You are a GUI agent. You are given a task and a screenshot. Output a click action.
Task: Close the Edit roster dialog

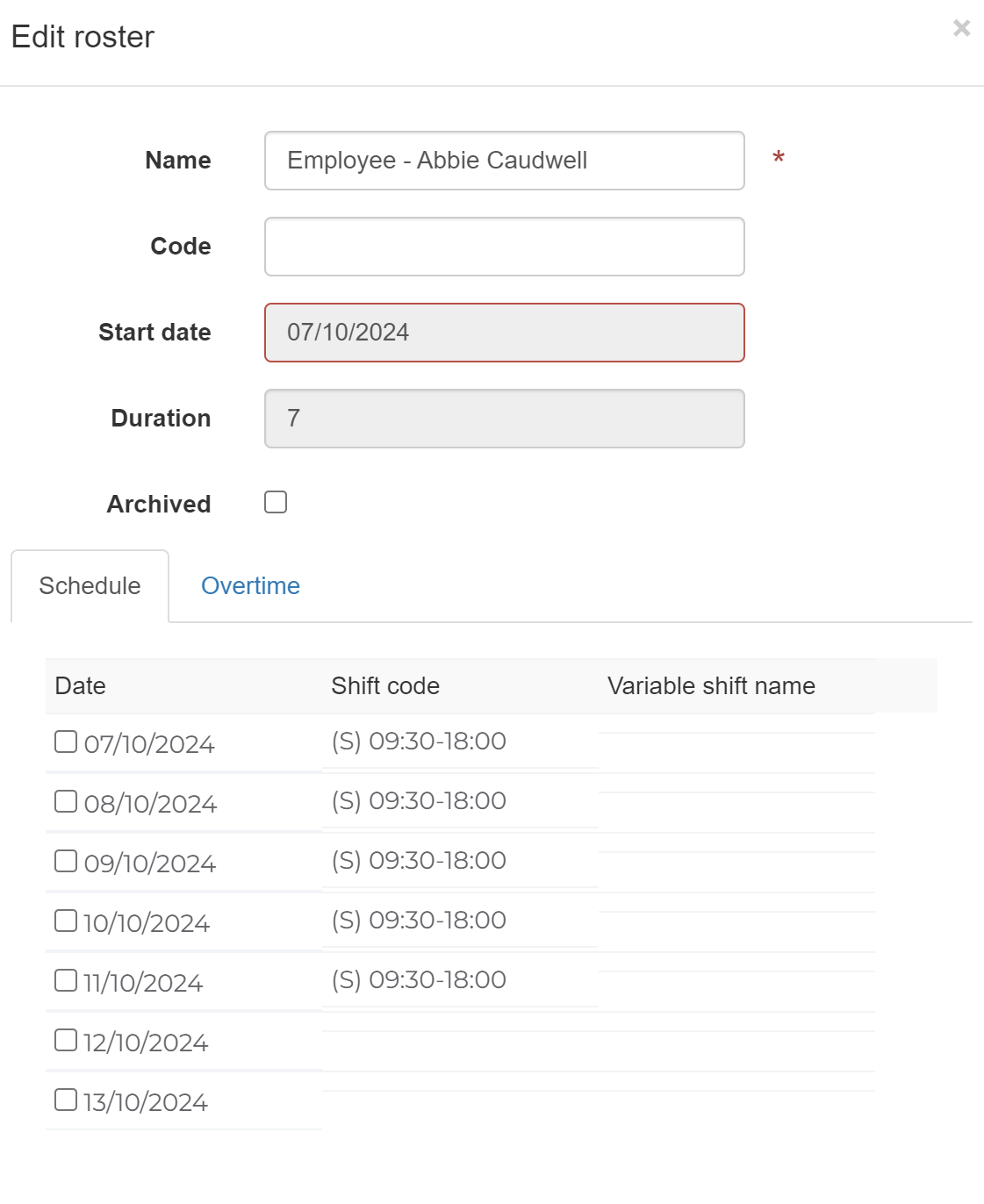(961, 28)
